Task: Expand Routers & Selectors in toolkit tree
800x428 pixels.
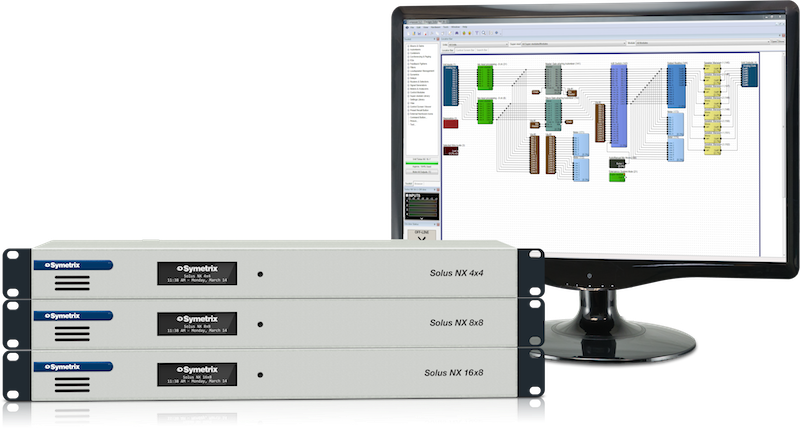Action: 408,82
